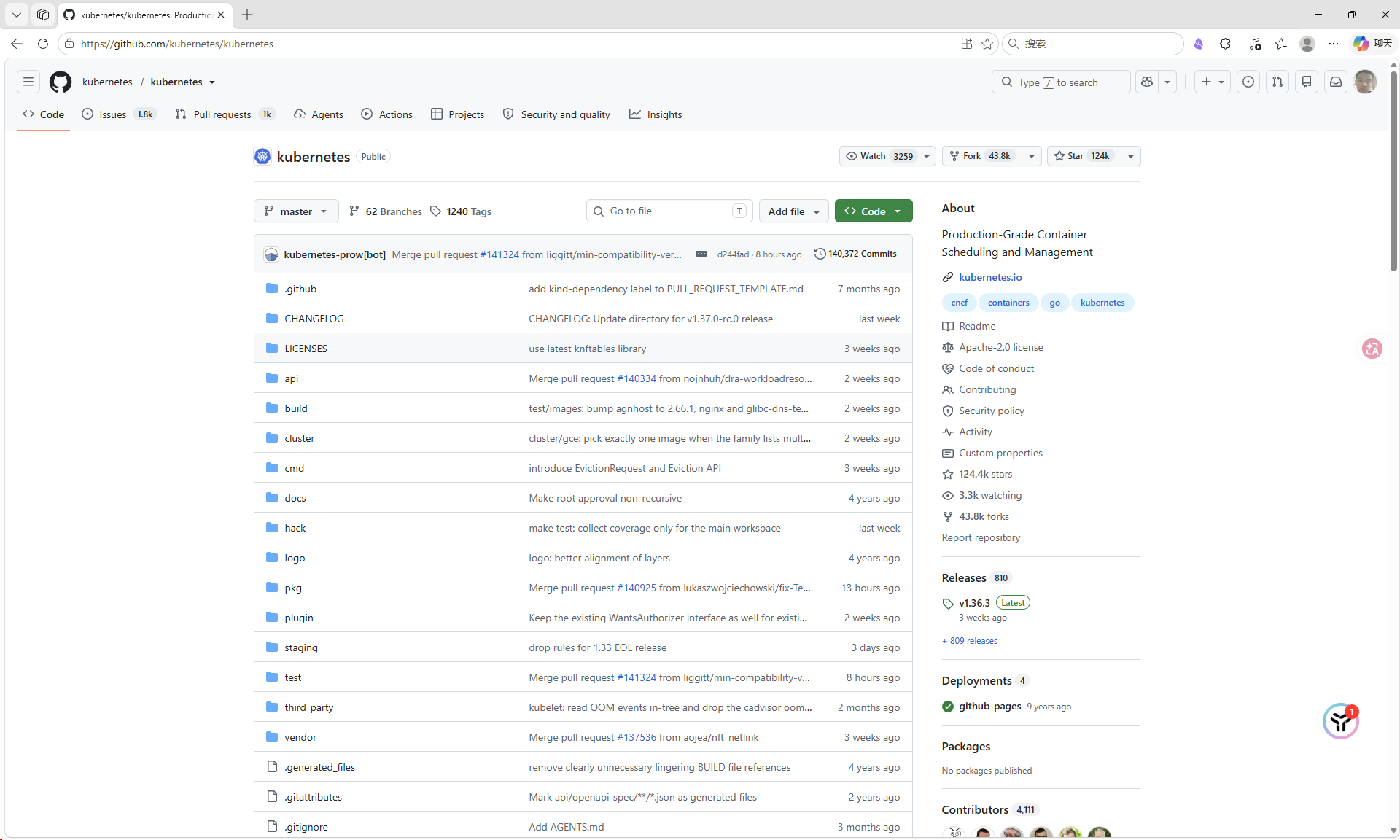This screenshot has height=840, width=1400.
Task: Open the notifications inbox icon
Action: pos(1336,82)
